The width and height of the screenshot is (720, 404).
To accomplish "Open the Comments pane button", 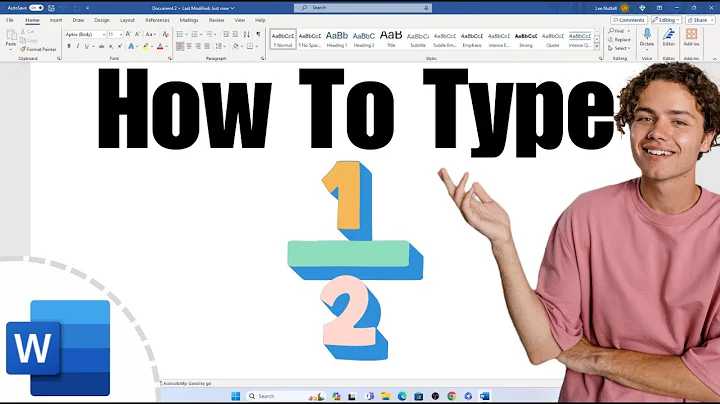I will point(629,20).
